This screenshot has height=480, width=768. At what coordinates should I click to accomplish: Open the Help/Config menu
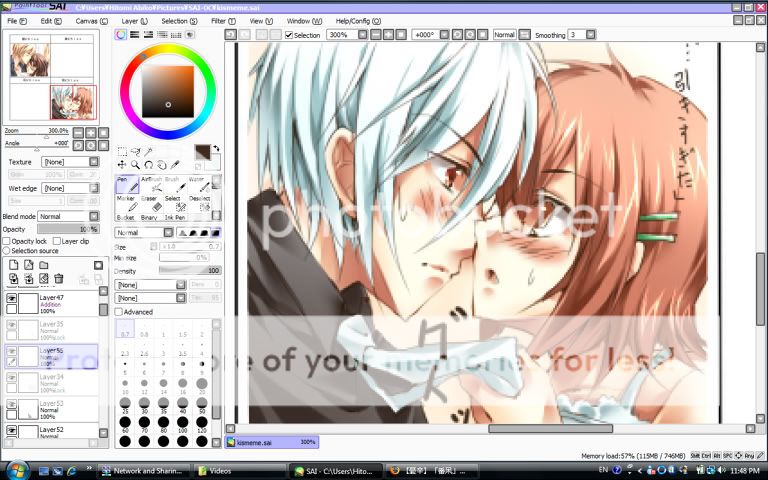pyautogui.click(x=358, y=21)
